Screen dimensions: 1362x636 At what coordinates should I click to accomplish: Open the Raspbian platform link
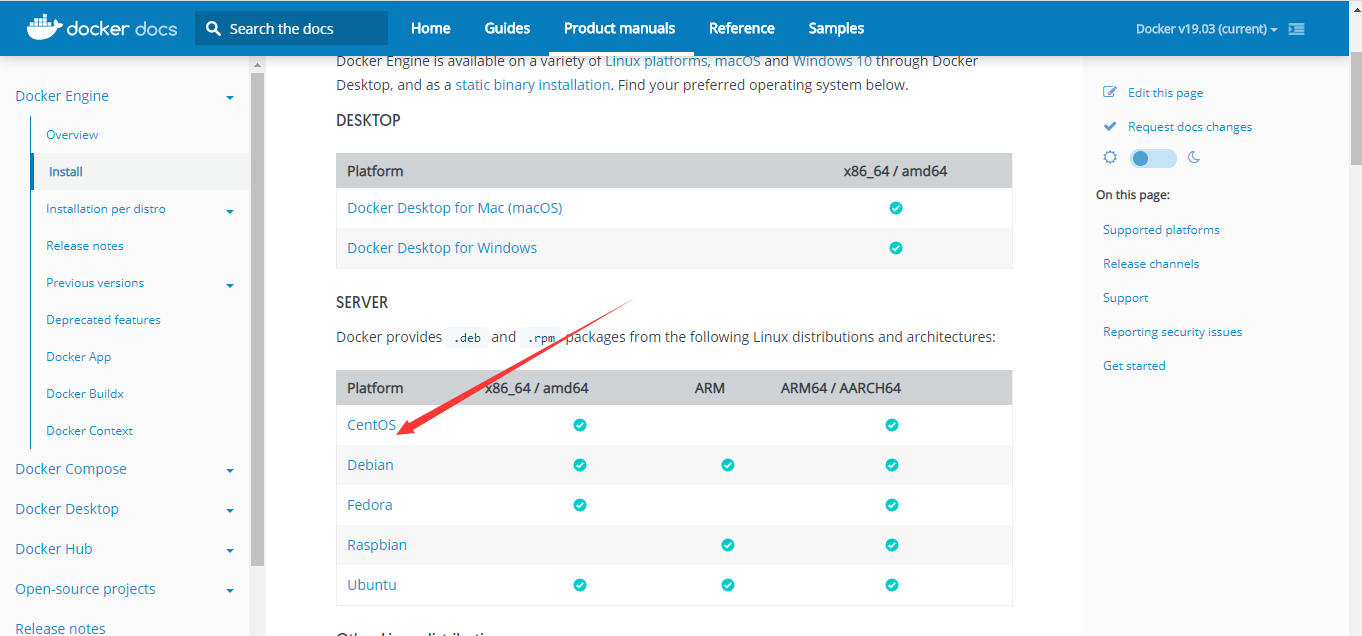point(377,545)
